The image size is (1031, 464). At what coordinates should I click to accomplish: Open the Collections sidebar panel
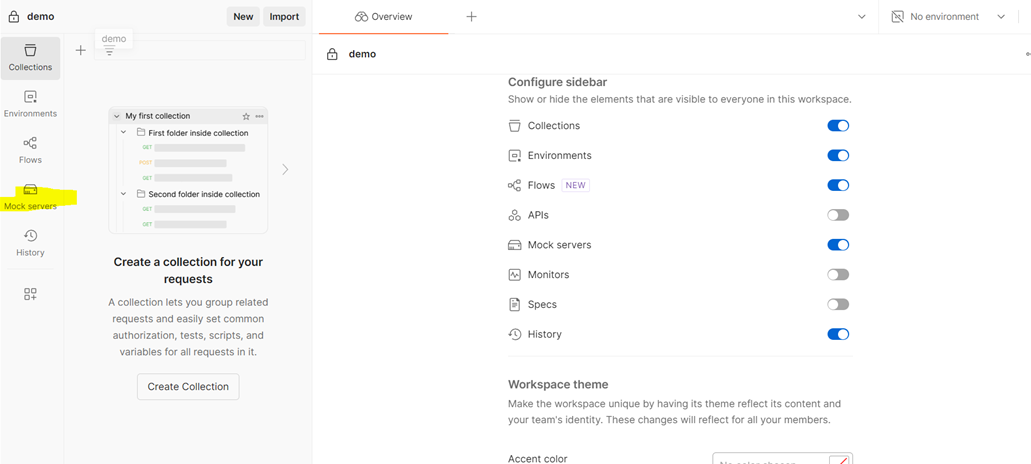(x=30, y=58)
